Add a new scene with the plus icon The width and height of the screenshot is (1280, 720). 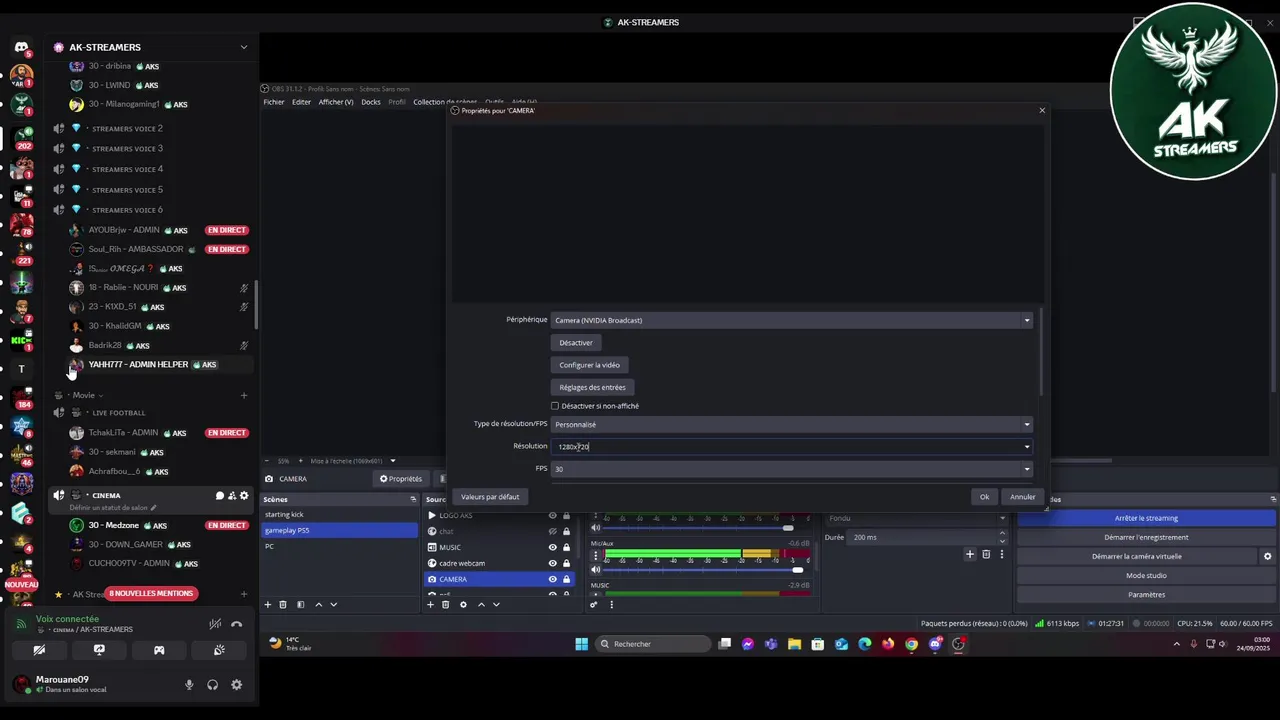pyautogui.click(x=267, y=604)
